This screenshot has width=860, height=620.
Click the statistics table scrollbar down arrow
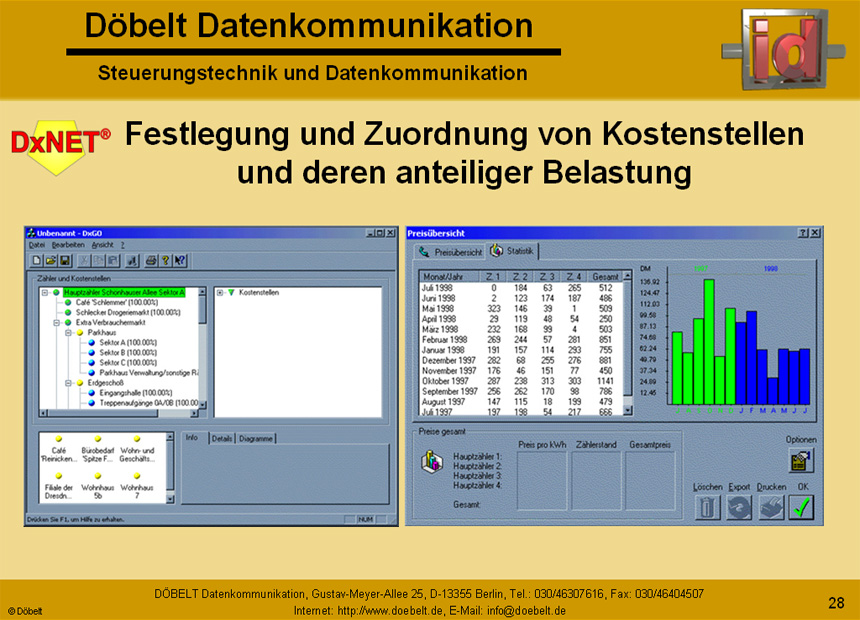[x=627, y=410]
